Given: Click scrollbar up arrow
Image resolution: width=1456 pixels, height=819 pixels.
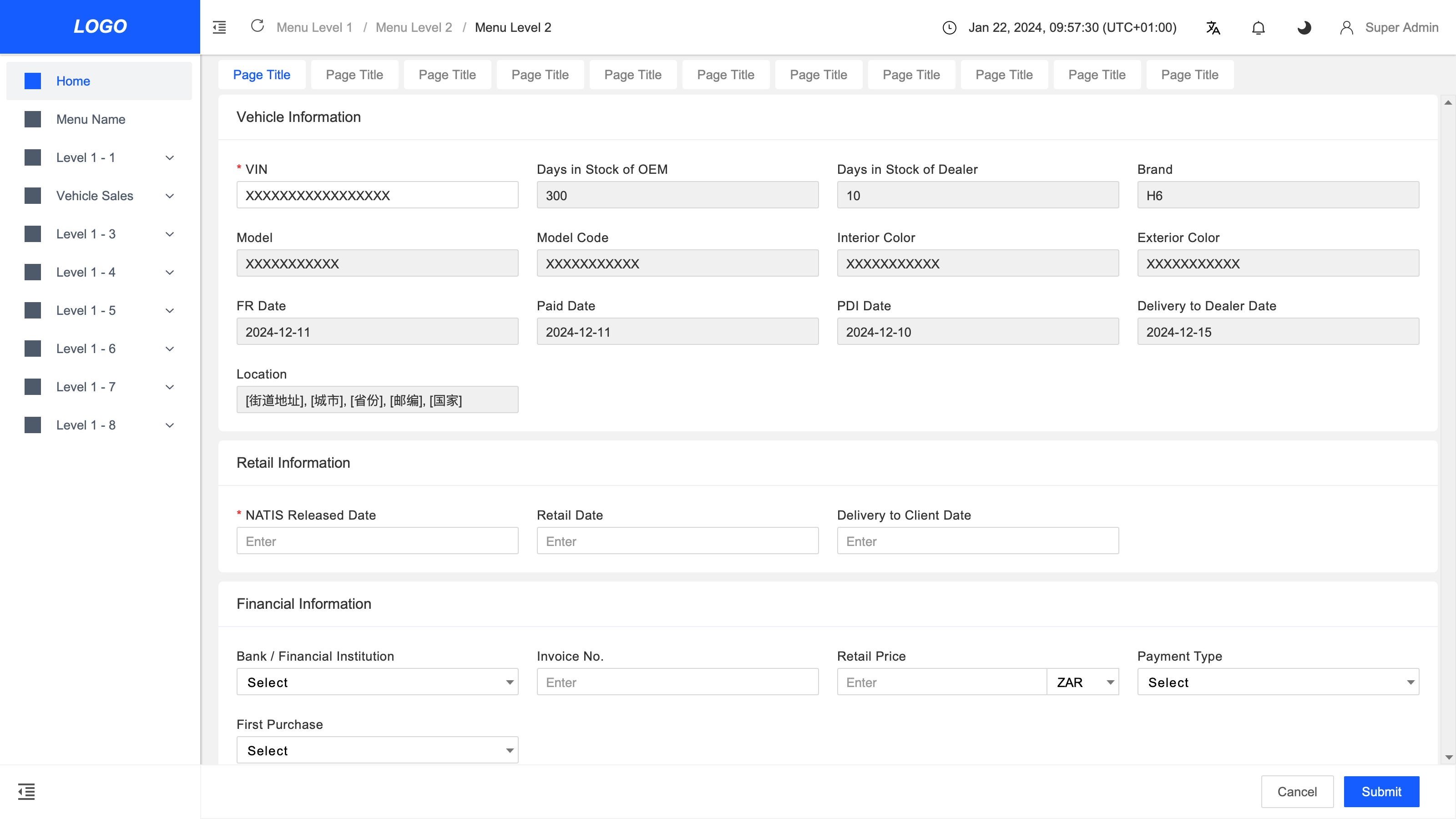Looking at the screenshot, I should [1448, 102].
